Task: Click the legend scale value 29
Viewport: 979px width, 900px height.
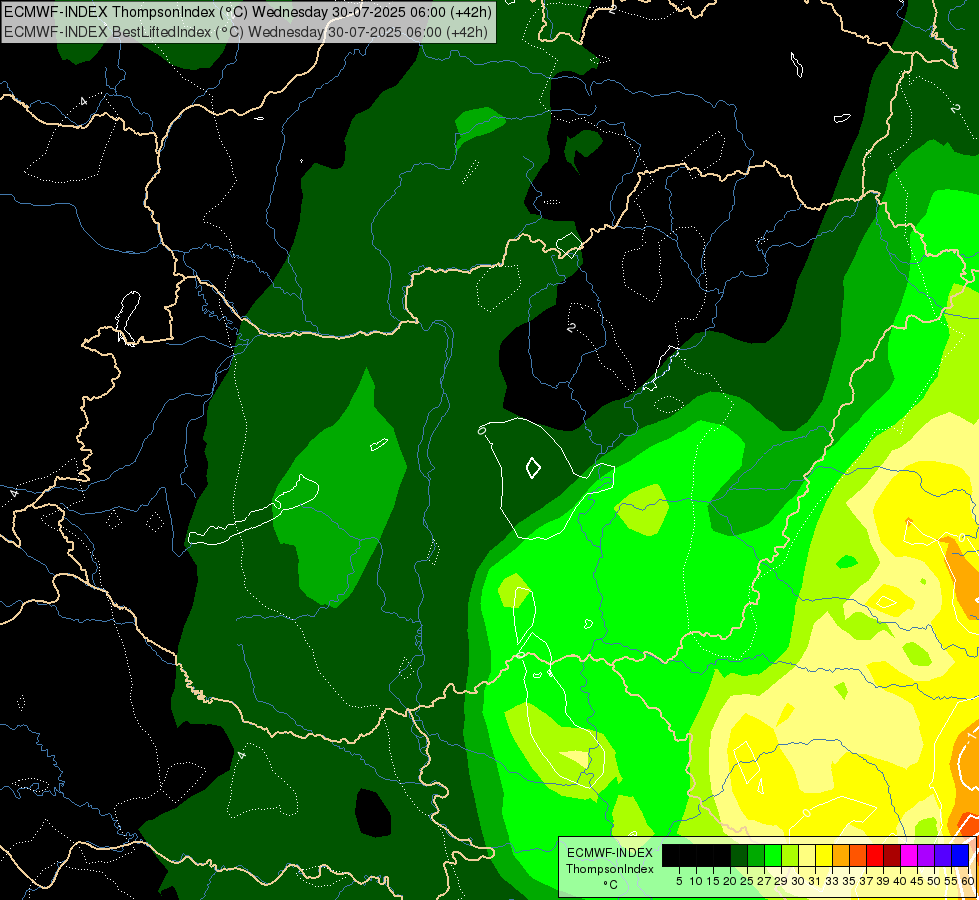Action: tap(781, 881)
